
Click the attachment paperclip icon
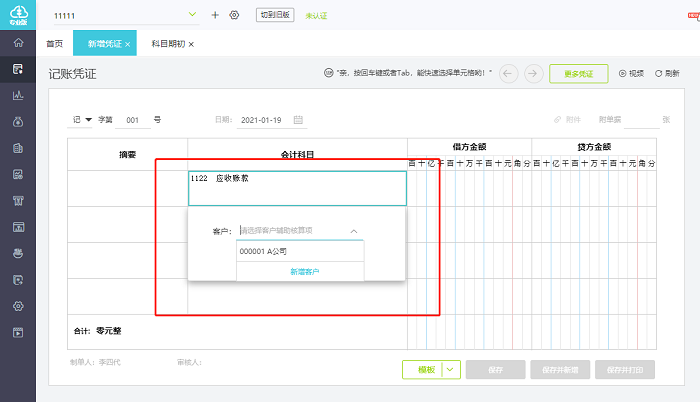pyautogui.click(x=557, y=120)
